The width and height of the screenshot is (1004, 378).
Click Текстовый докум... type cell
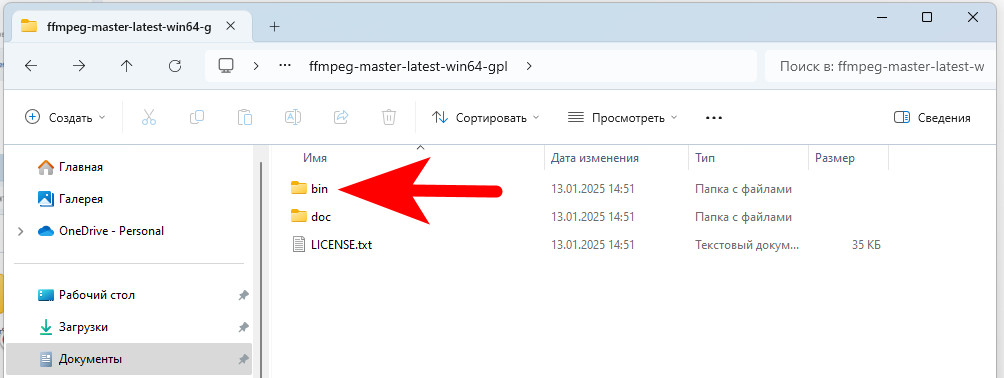(x=747, y=245)
